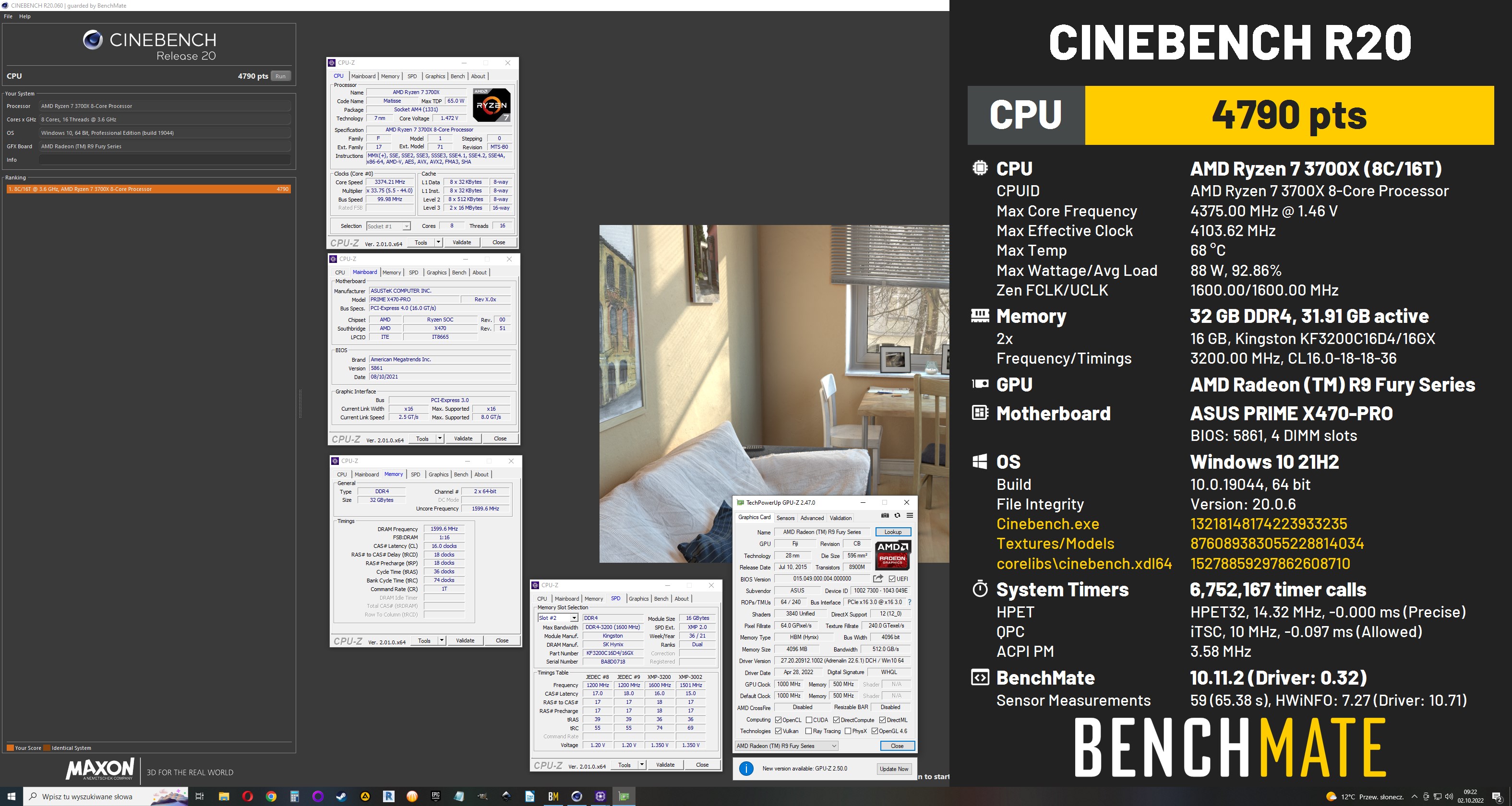The height and width of the screenshot is (806, 1512).
Task: Click the info icon in GPU-Z update bar
Action: [x=746, y=769]
